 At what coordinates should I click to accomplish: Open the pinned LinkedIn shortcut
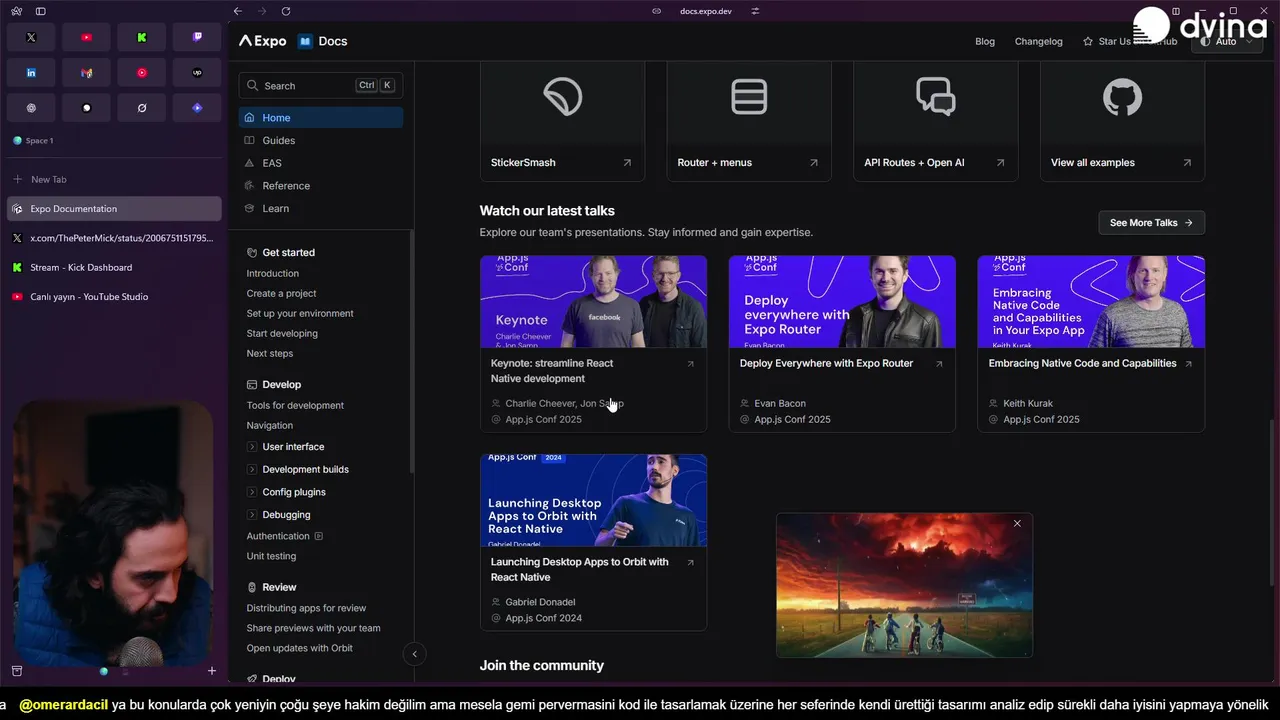tap(31, 73)
